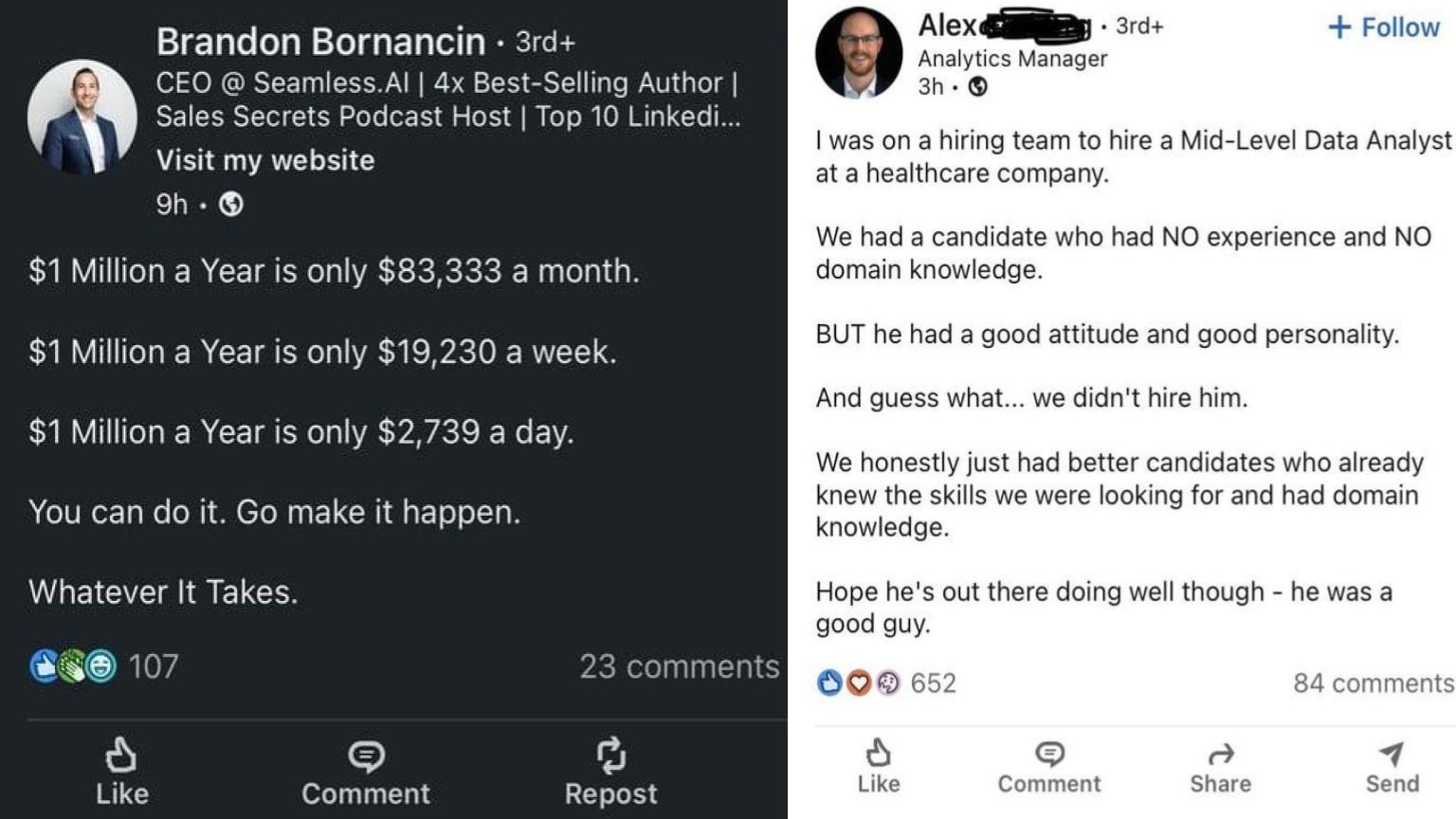
Task: Open the Visit my website link
Action: click(x=264, y=160)
